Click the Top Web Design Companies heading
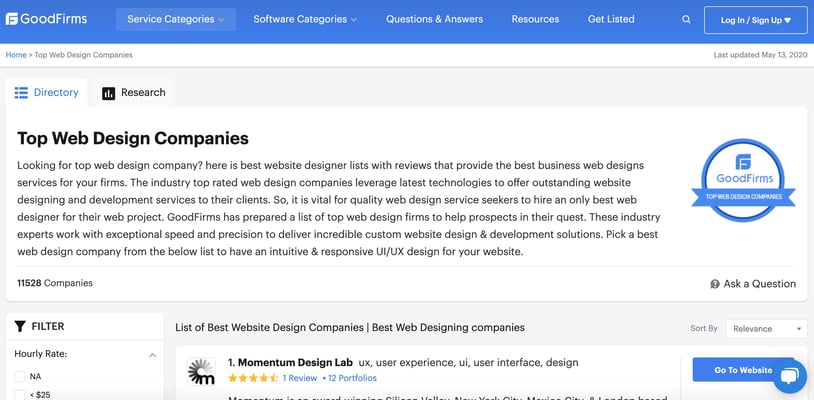Viewport: 814px width, 400px height. [x=133, y=138]
